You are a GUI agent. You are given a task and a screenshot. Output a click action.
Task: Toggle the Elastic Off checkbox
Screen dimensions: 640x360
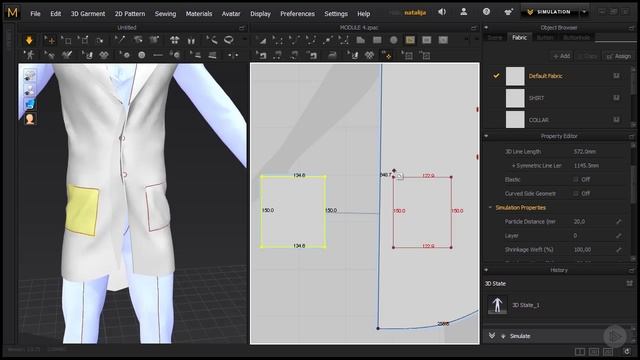tap(576, 179)
